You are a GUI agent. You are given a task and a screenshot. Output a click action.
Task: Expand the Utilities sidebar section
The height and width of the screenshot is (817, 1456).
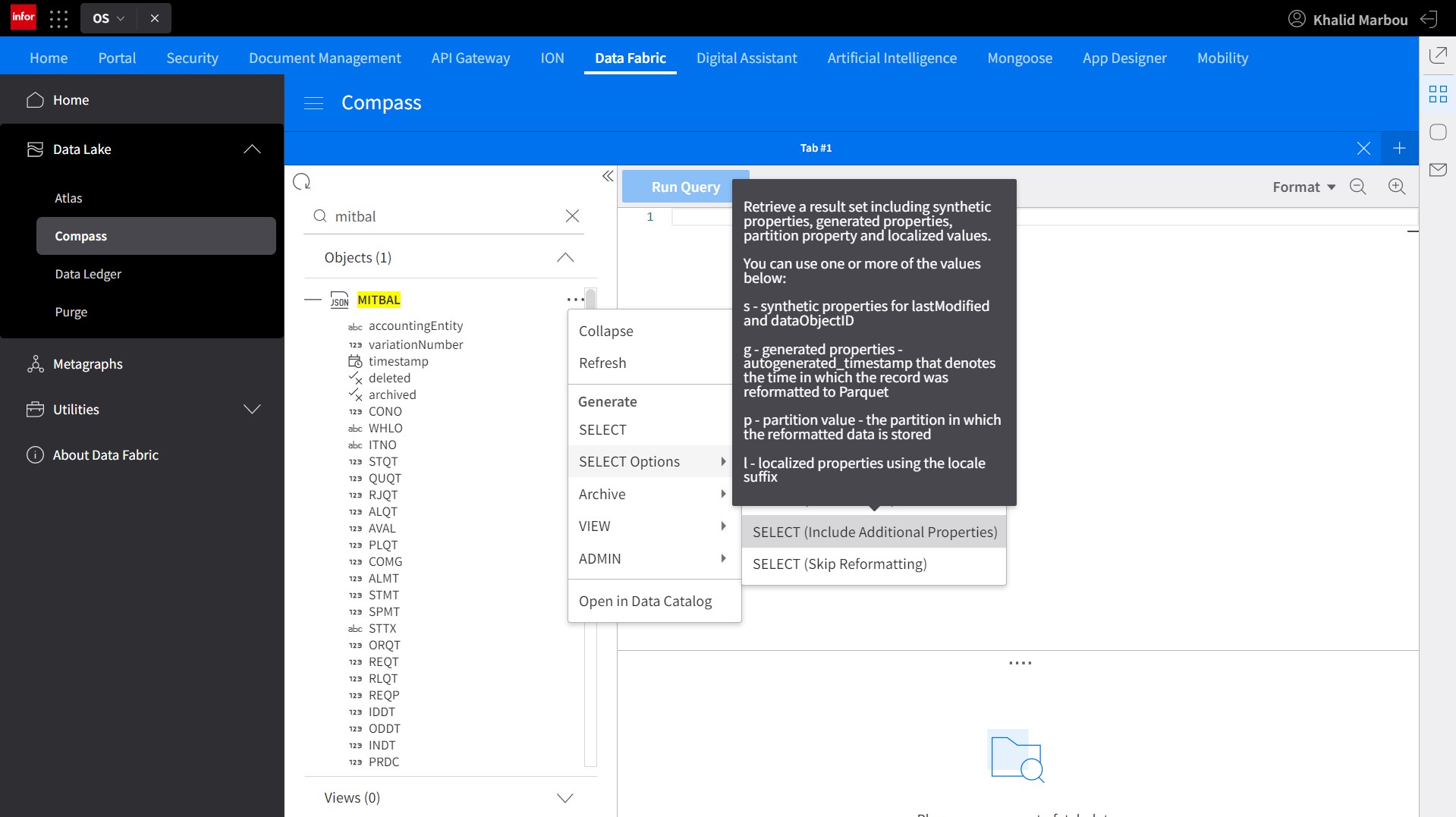tap(252, 410)
